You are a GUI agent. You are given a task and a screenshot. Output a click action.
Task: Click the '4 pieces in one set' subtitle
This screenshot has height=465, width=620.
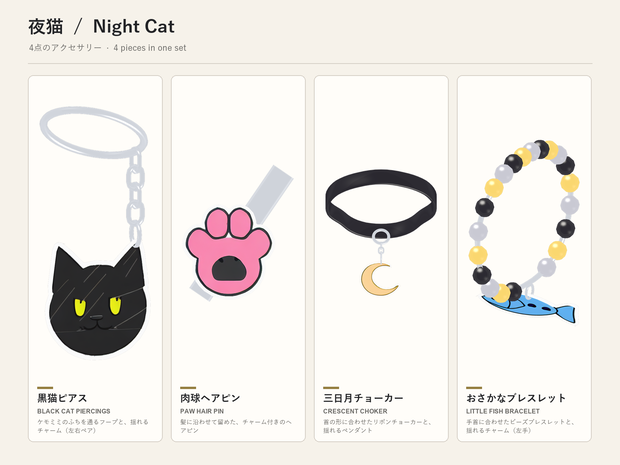150,48
